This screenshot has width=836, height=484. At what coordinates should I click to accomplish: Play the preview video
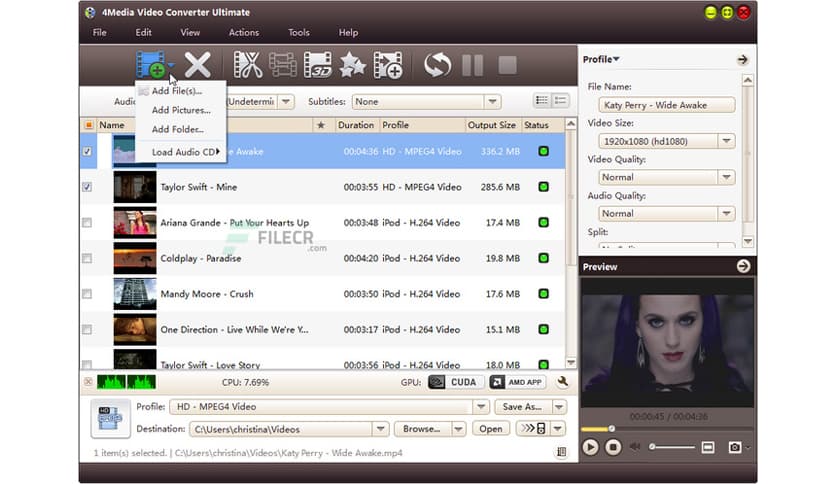click(590, 447)
